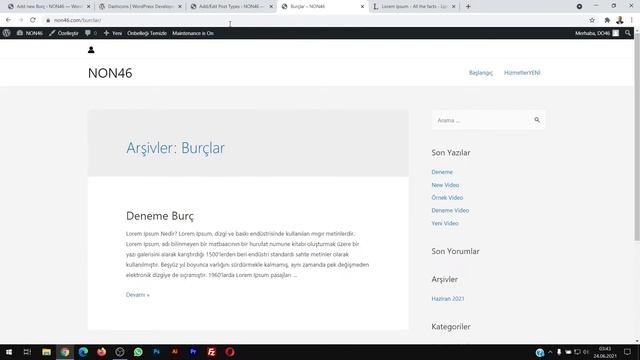Open a new browser tab
Viewport: 640px width, 360px height.
(468, 7)
